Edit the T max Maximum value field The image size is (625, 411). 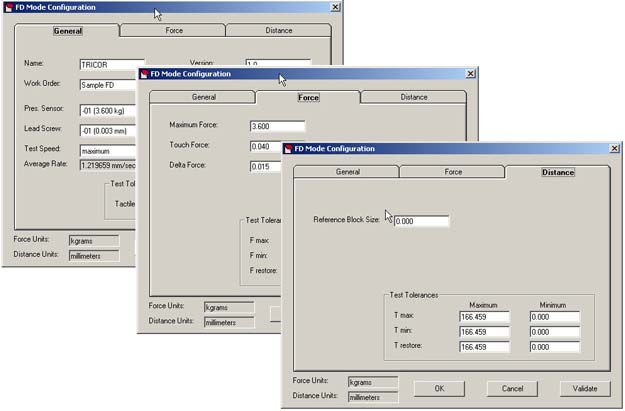coord(484,317)
